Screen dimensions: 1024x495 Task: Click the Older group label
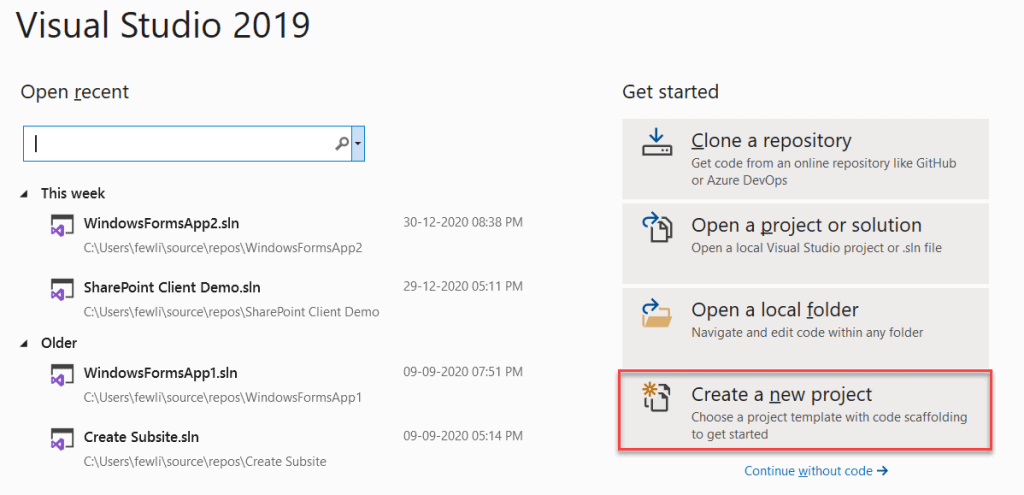[59, 343]
